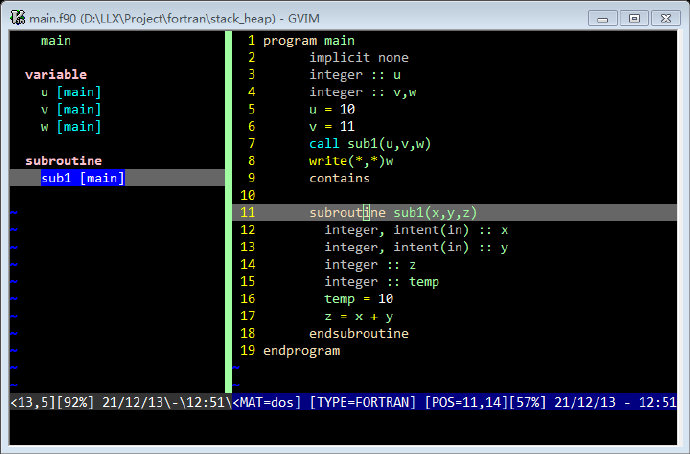Screen dimensions: 690x454
Task: Jump to variable 'u [main]' in tag list
Action: [71, 92]
